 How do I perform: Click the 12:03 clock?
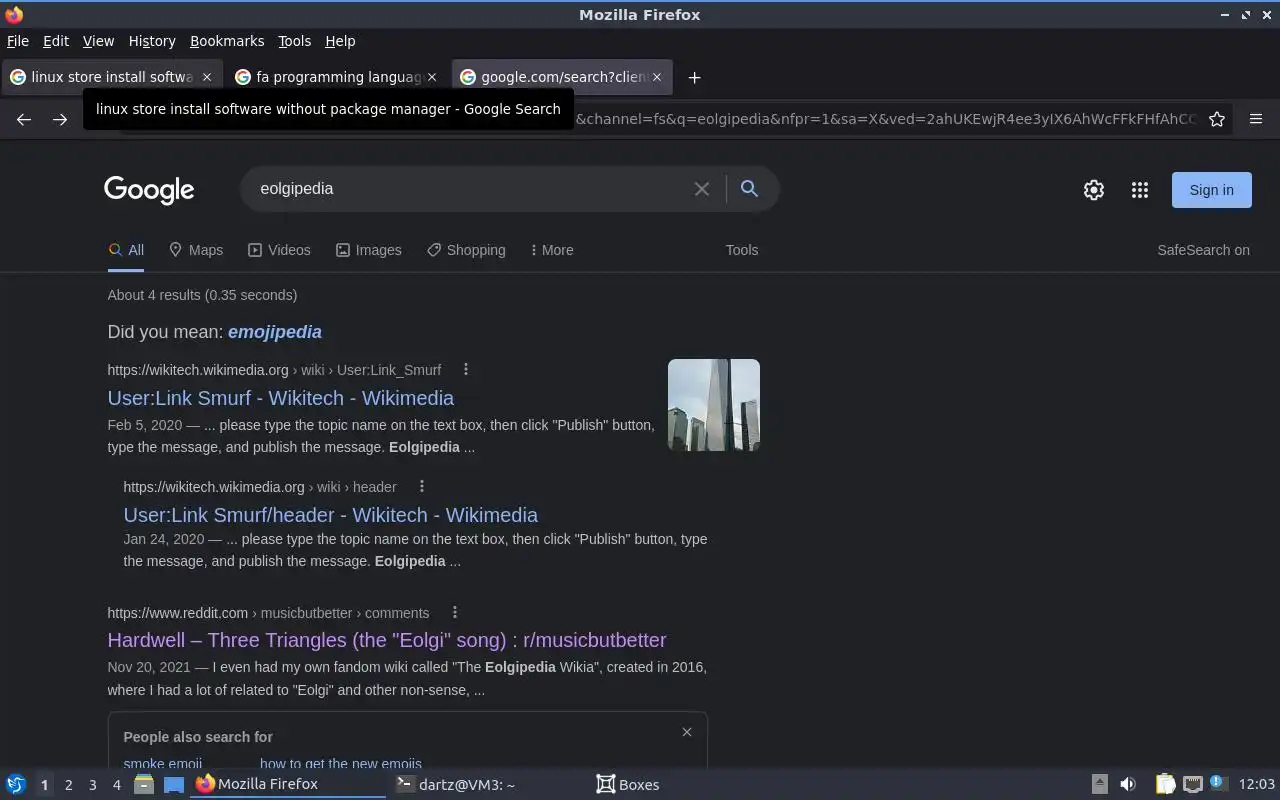(1257, 784)
